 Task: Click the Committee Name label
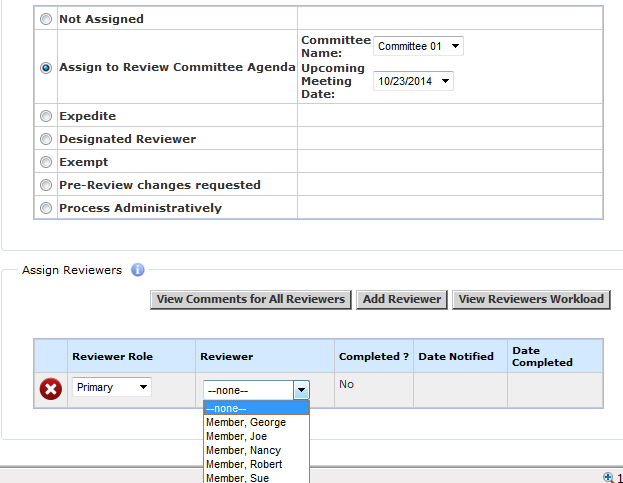click(336, 46)
